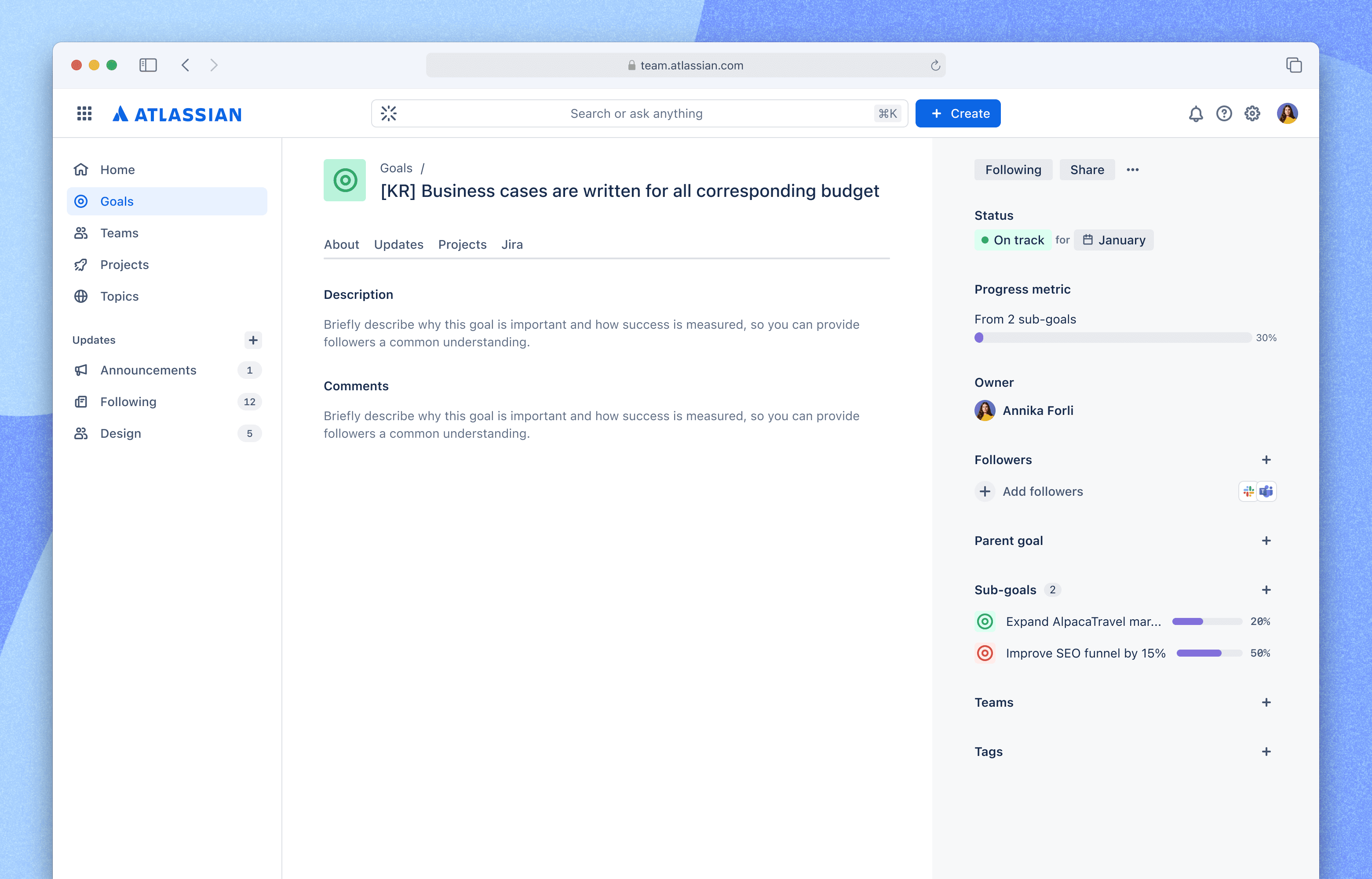Add a sub-goal with the plus icon

click(1266, 590)
